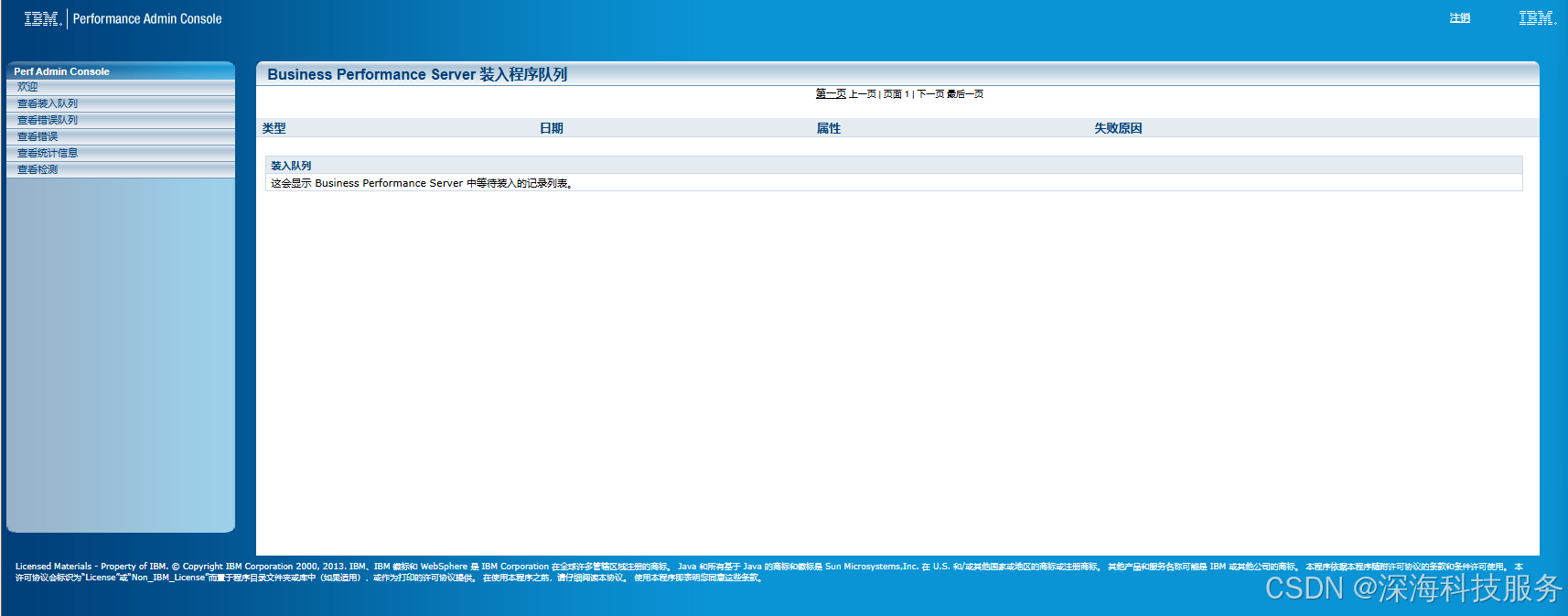Click the 属性 column header
This screenshot has width=1568, height=616.
point(829,128)
